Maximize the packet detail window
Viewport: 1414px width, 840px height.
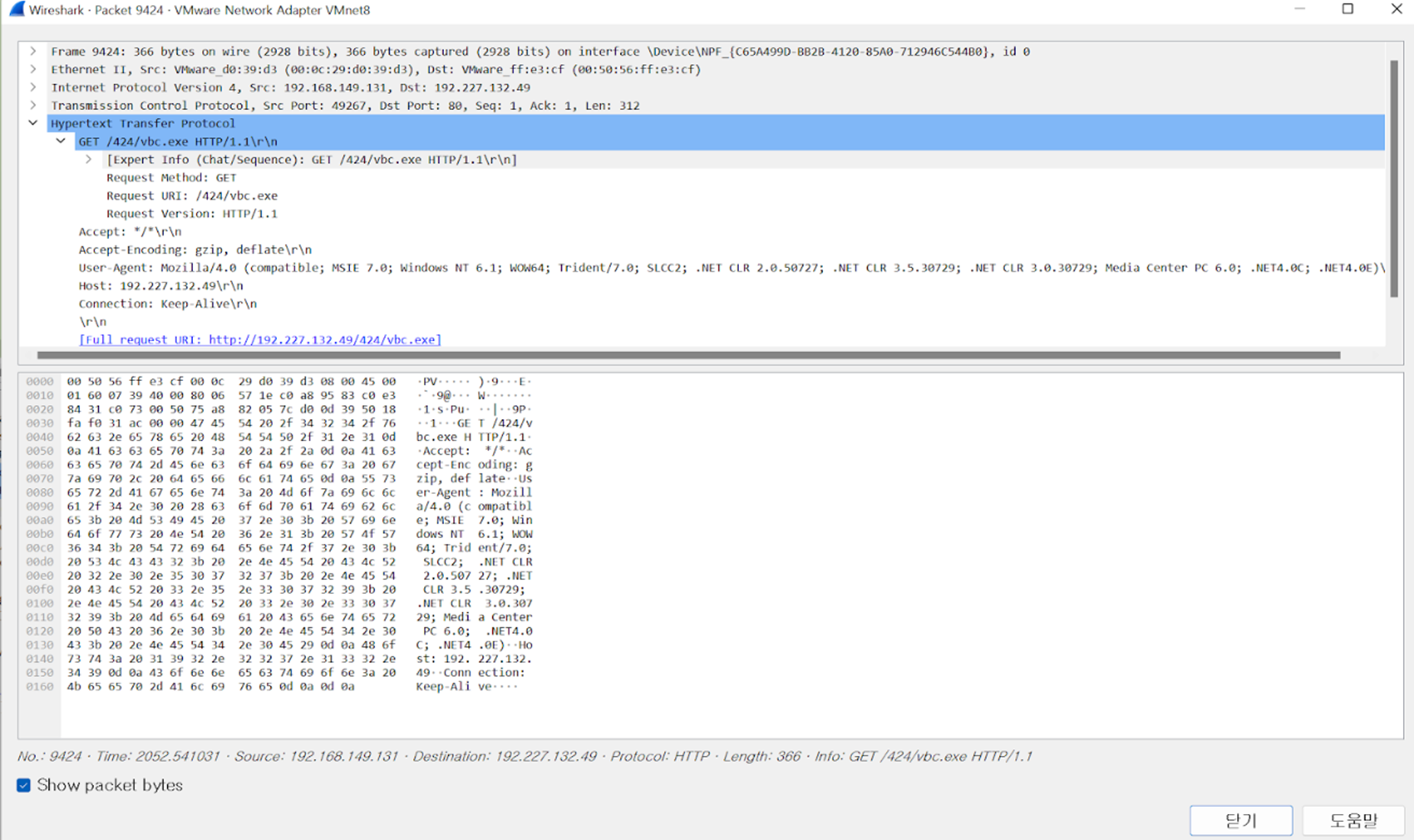tap(1348, 10)
